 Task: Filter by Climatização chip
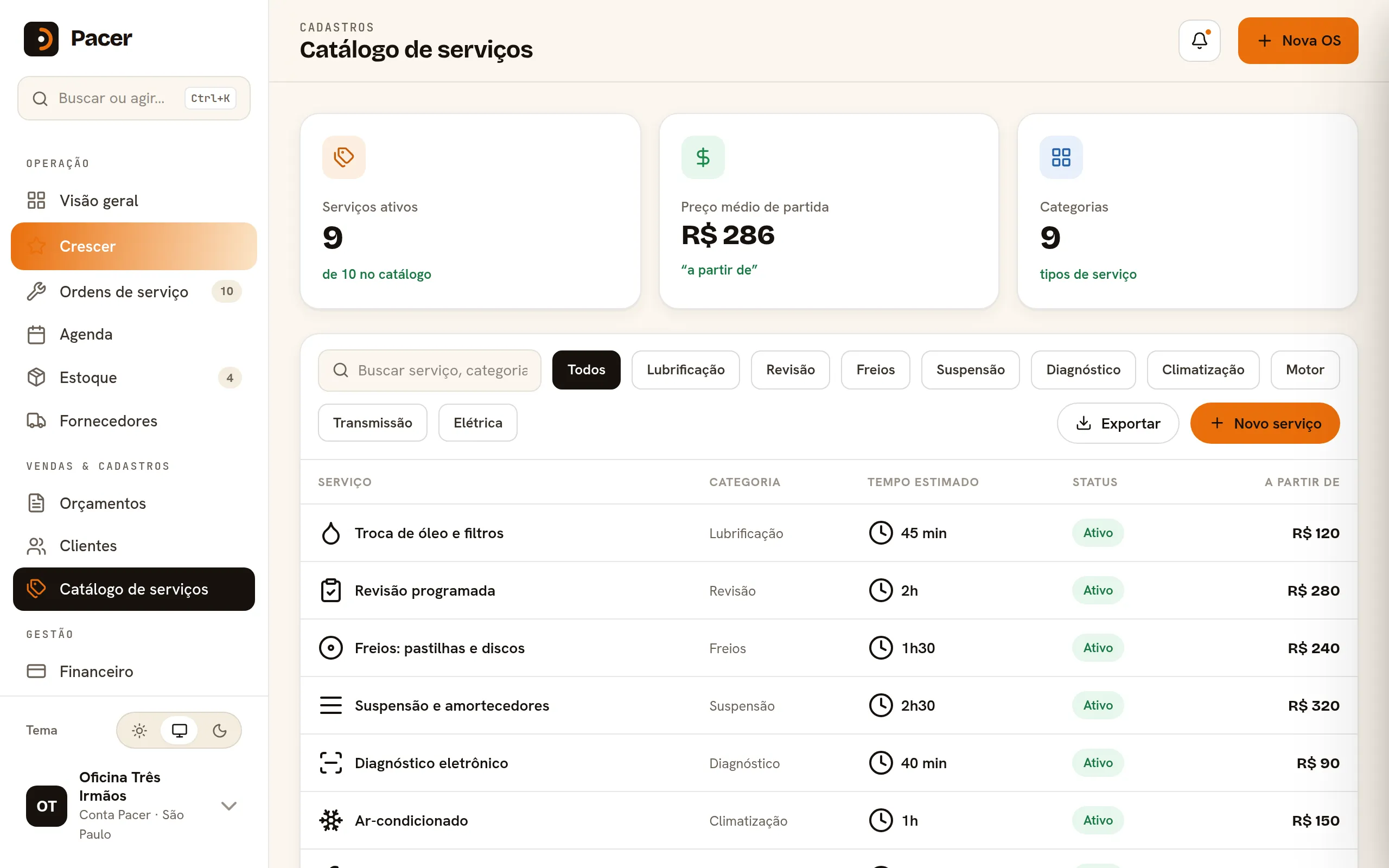click(x=1203, y=369)
